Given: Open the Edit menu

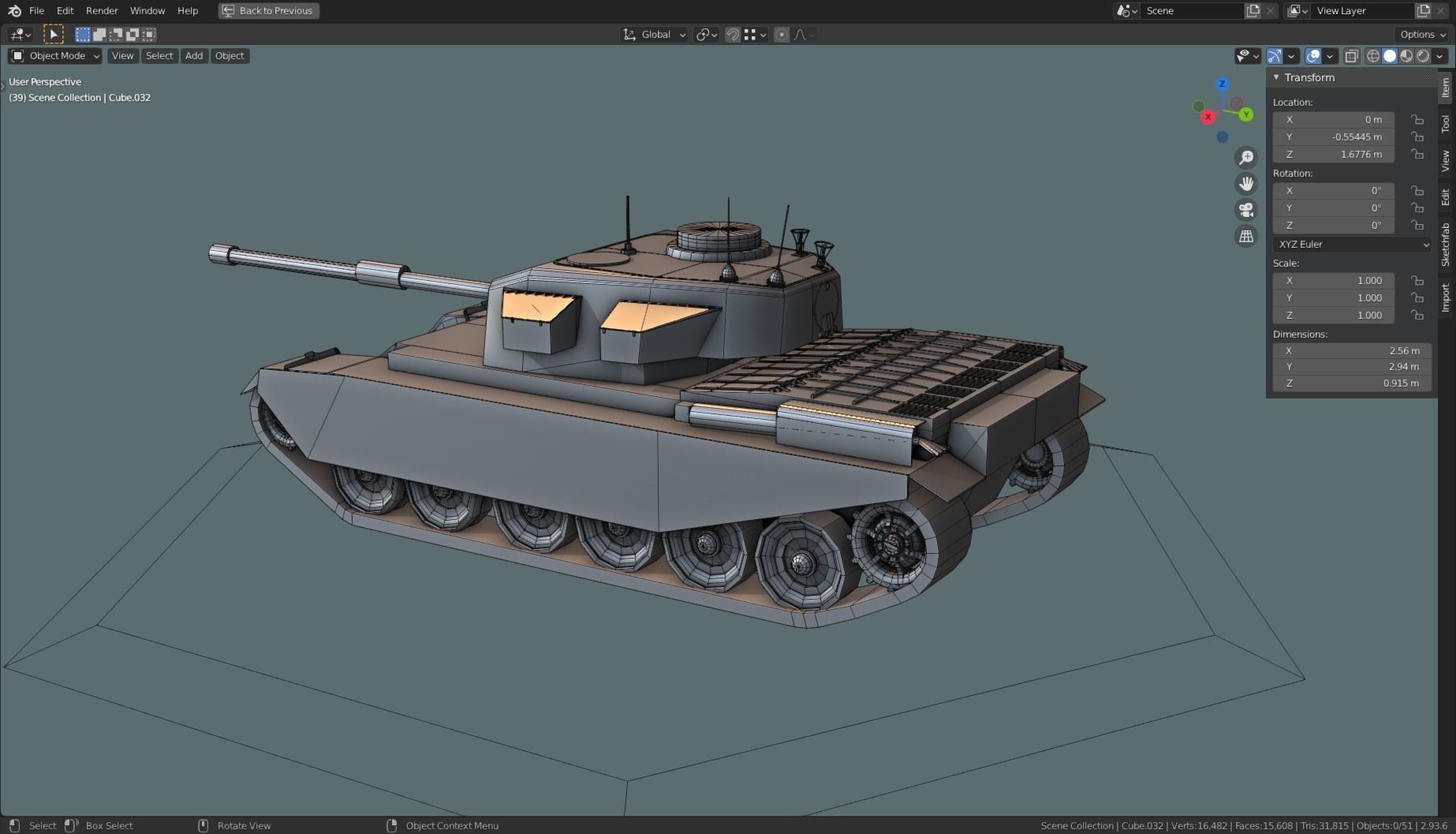Looking at the screenshot, I should click(65, 11).
